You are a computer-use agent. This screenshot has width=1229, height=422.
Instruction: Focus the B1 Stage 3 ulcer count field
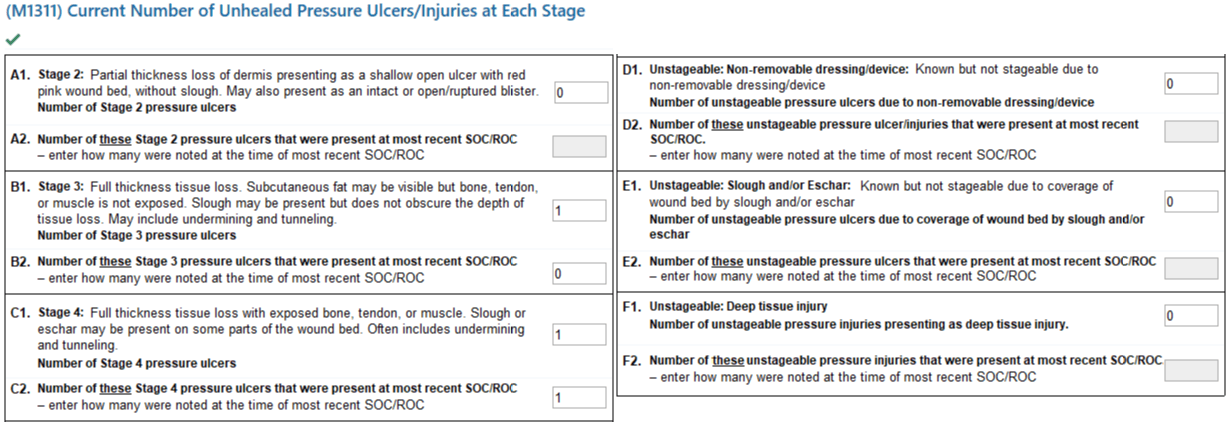(x=580, y=211)
